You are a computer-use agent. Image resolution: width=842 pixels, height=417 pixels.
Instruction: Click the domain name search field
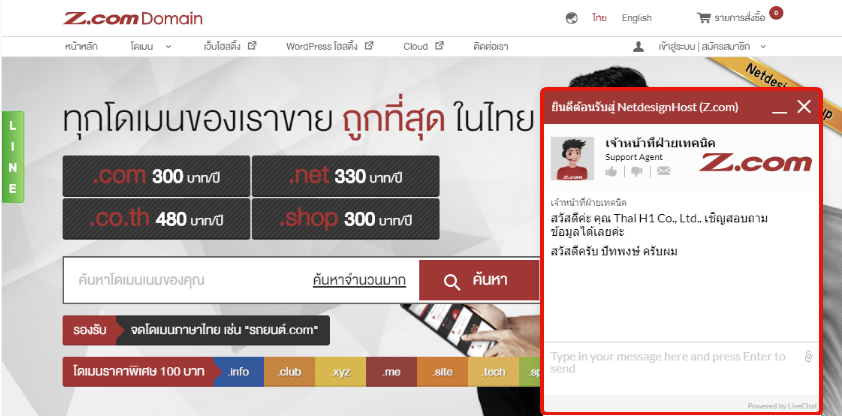[x=188, y=280]
